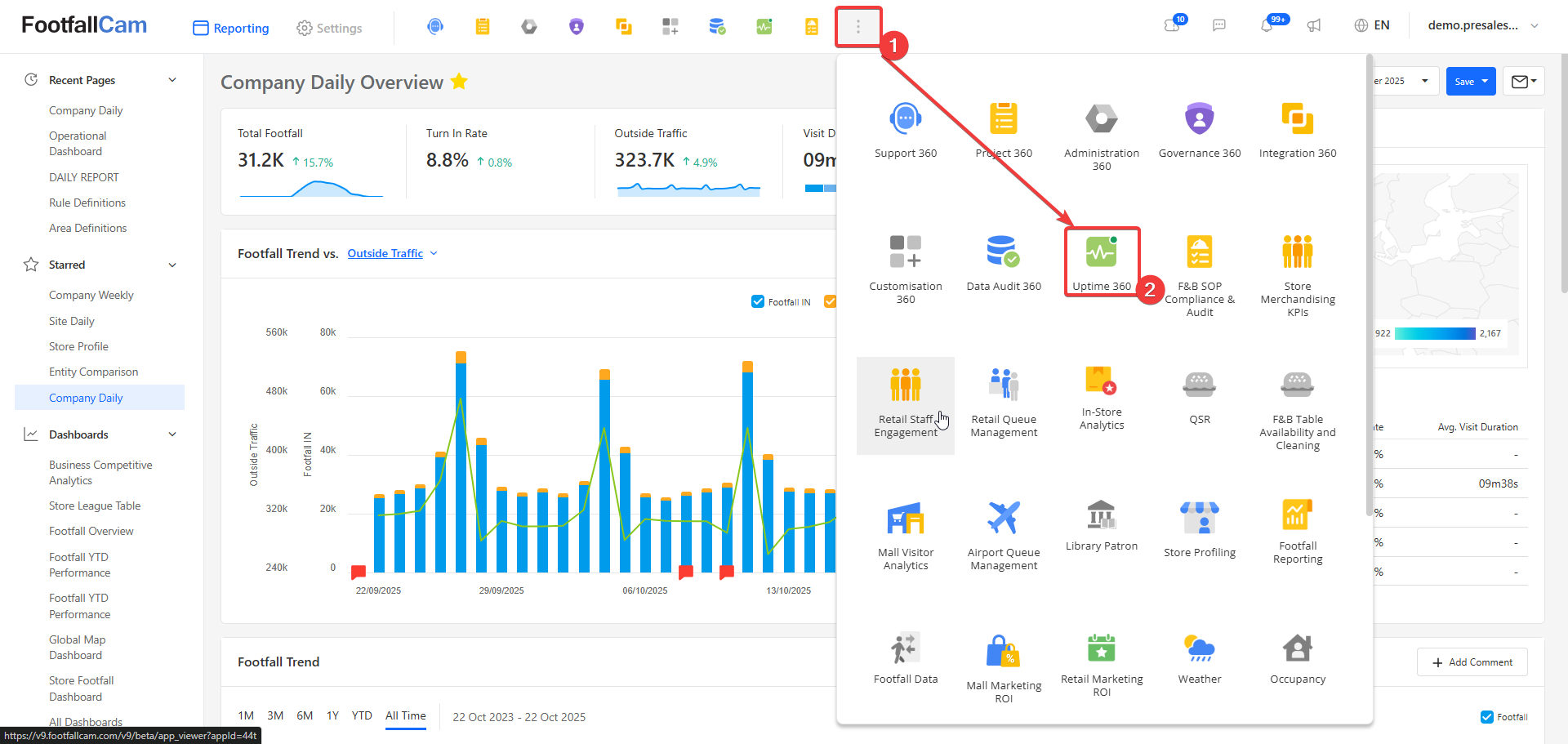This screenshot has width=1568, height=744.
Task: Click the heat map color scale bar
Action: click(x=1435, y=333)
